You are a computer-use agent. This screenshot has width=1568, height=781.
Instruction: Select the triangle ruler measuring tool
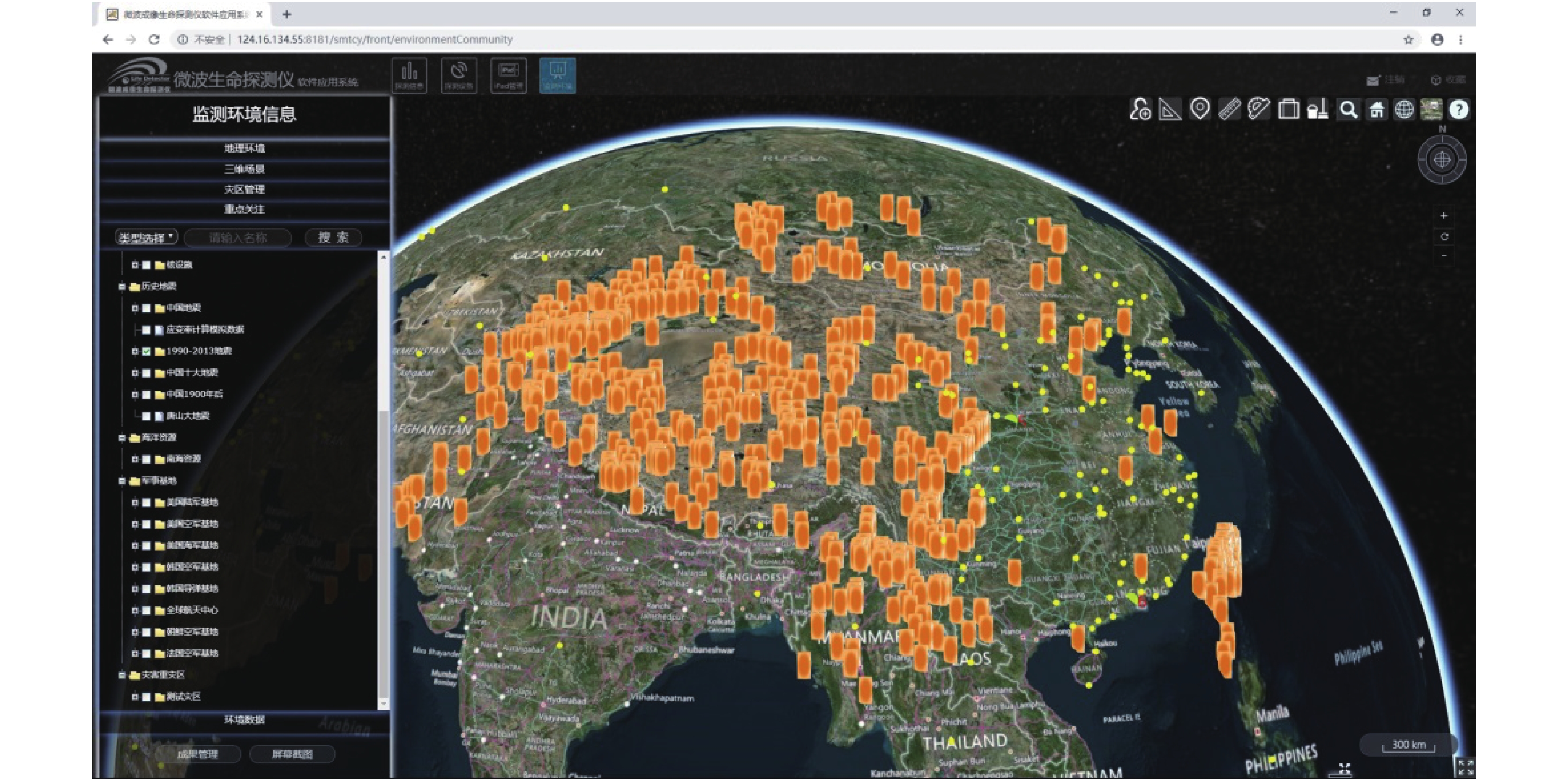(x=1170, y=110)
